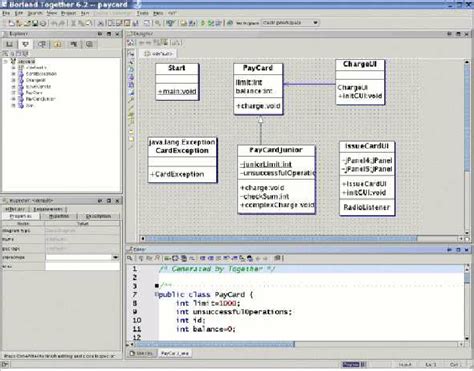
Task: Select the second tool in Designer palette
Action: tap(131, 62)
